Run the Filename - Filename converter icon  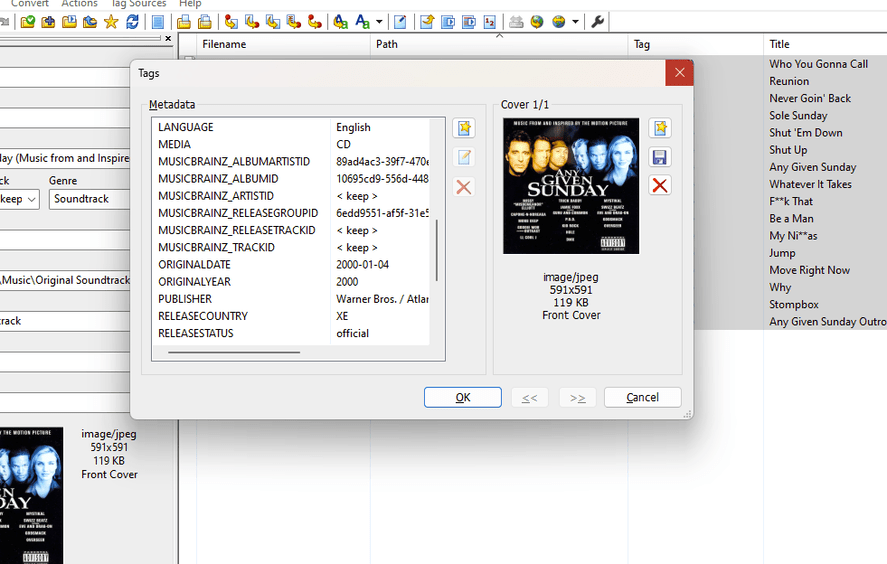(x=273, y=21)
